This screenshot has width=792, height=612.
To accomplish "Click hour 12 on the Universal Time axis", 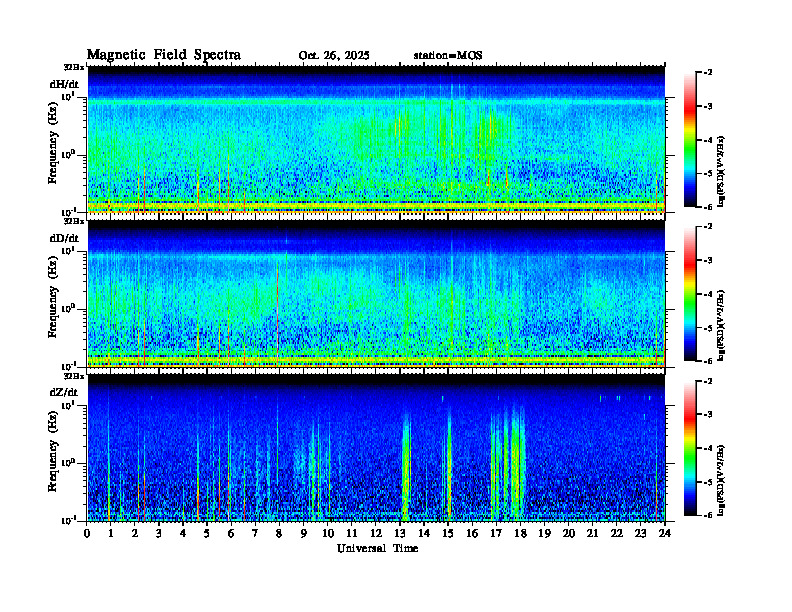I will pyautogui.click(x=376, y=534).
